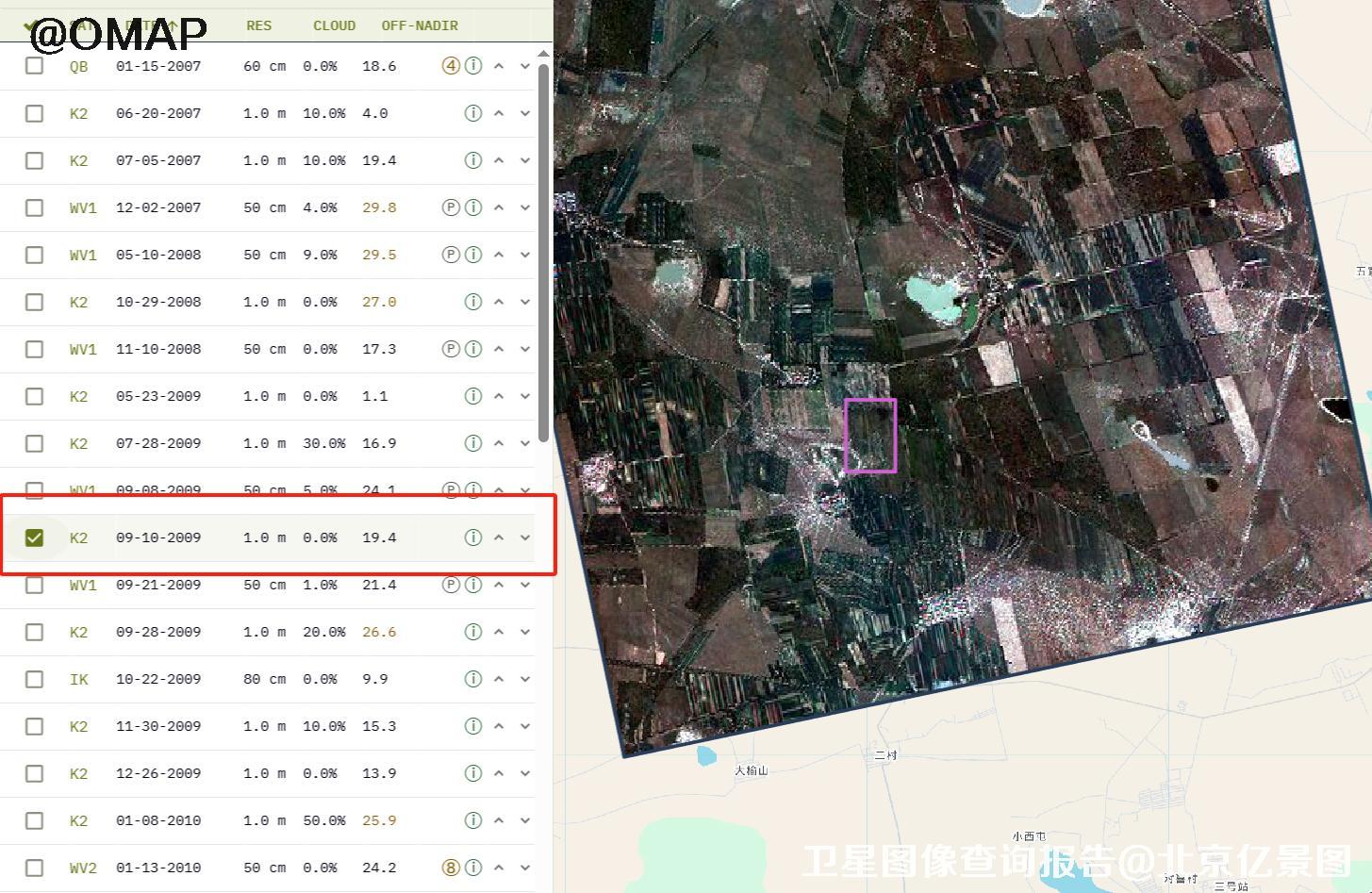Click the P badge on WV1 09-21-2009 row
Viewport: 1372px width, 893px height.
click(451, 585)
